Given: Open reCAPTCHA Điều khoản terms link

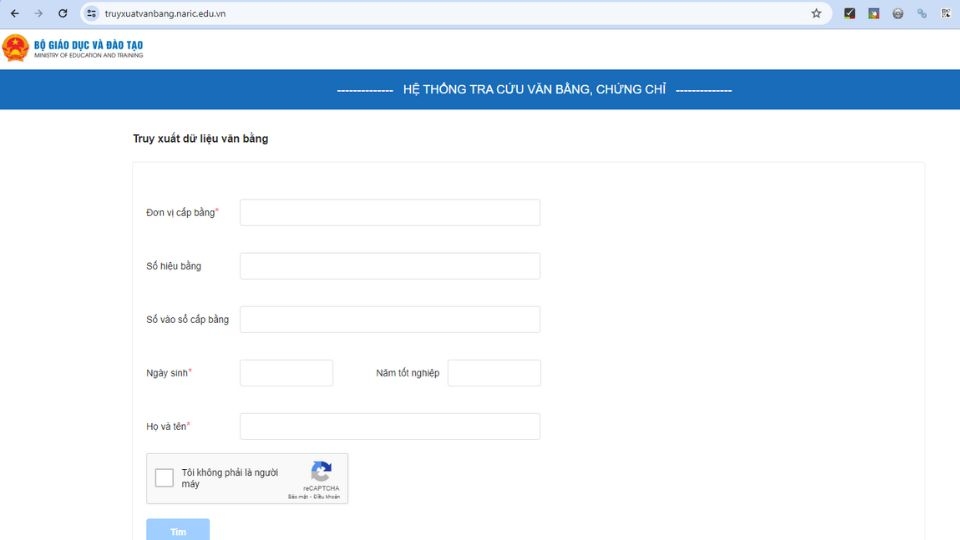Looking at the screenshot, I should [x=327, y=497].
